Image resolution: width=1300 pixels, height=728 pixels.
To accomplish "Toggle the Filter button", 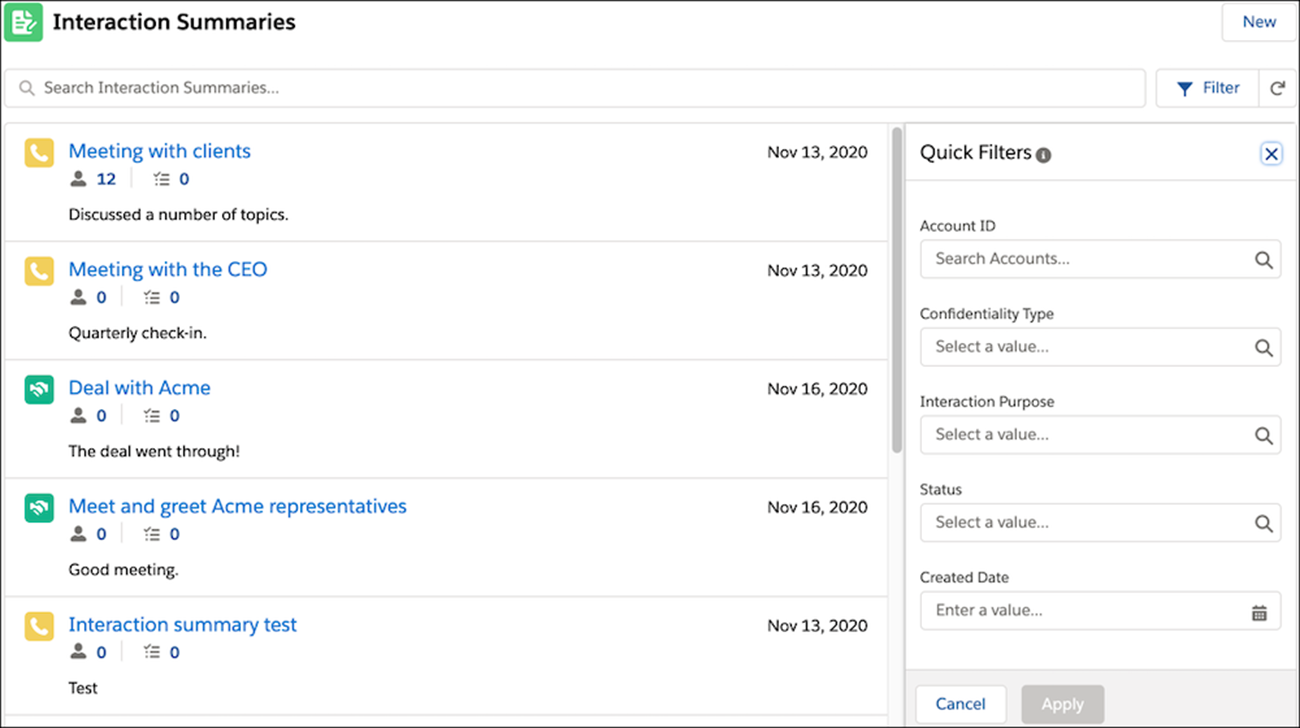I will coord(1207,88).
